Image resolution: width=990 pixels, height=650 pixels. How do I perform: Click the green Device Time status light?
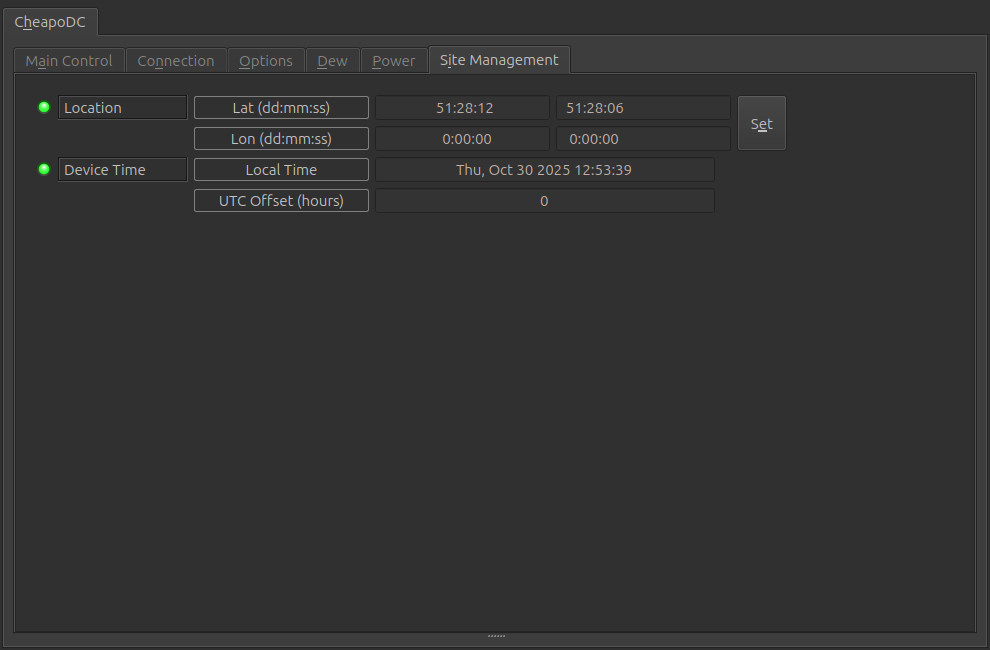(x=44, y=169)
